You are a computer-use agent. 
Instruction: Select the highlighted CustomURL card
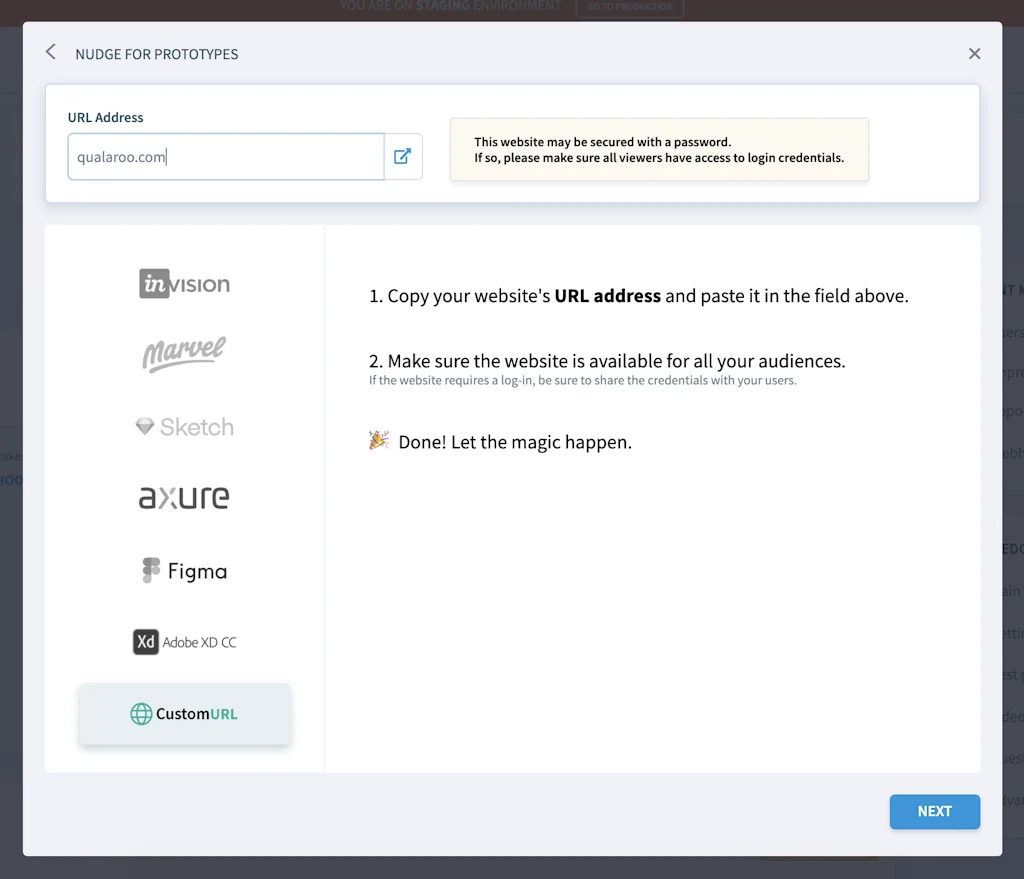tap(184, 714)
